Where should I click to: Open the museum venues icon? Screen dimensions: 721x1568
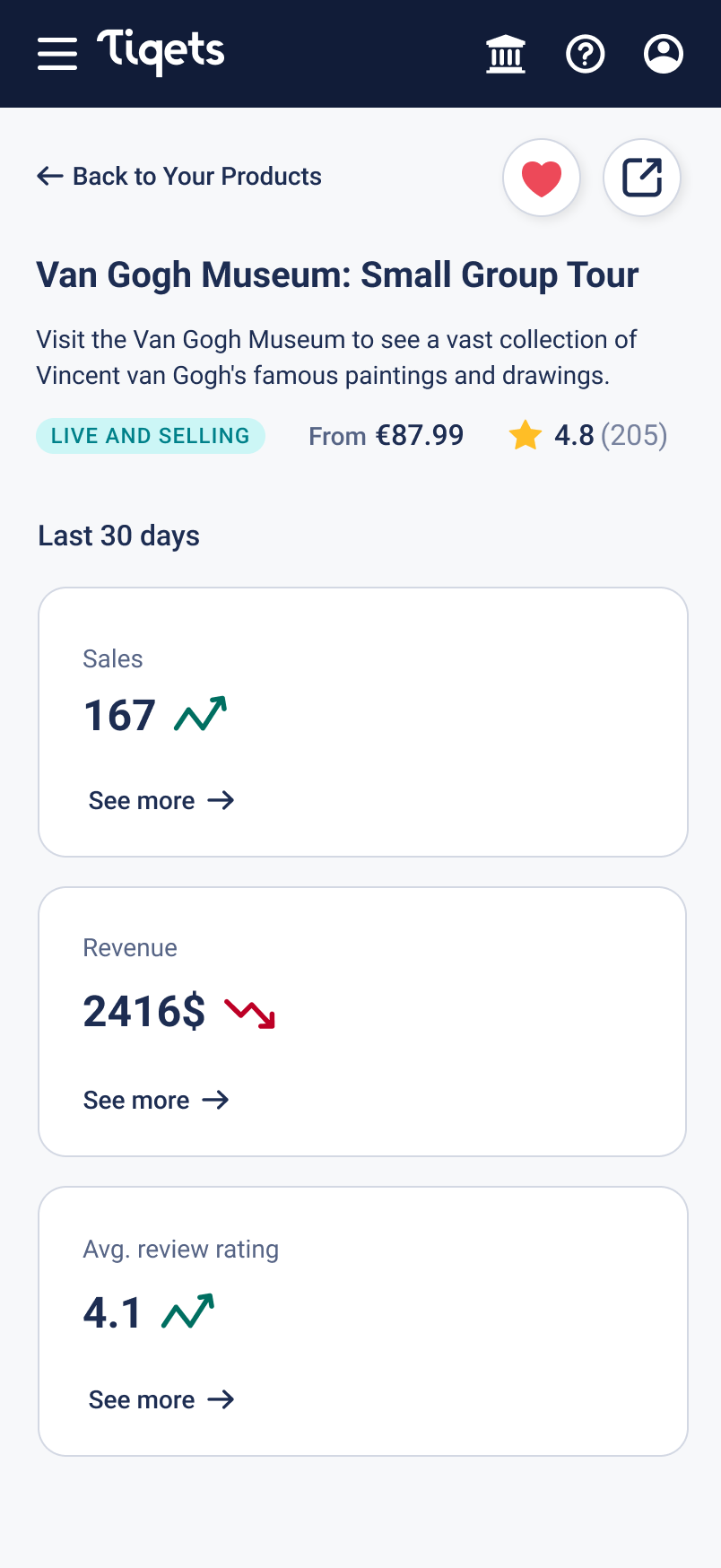click(x=506, y=54)
